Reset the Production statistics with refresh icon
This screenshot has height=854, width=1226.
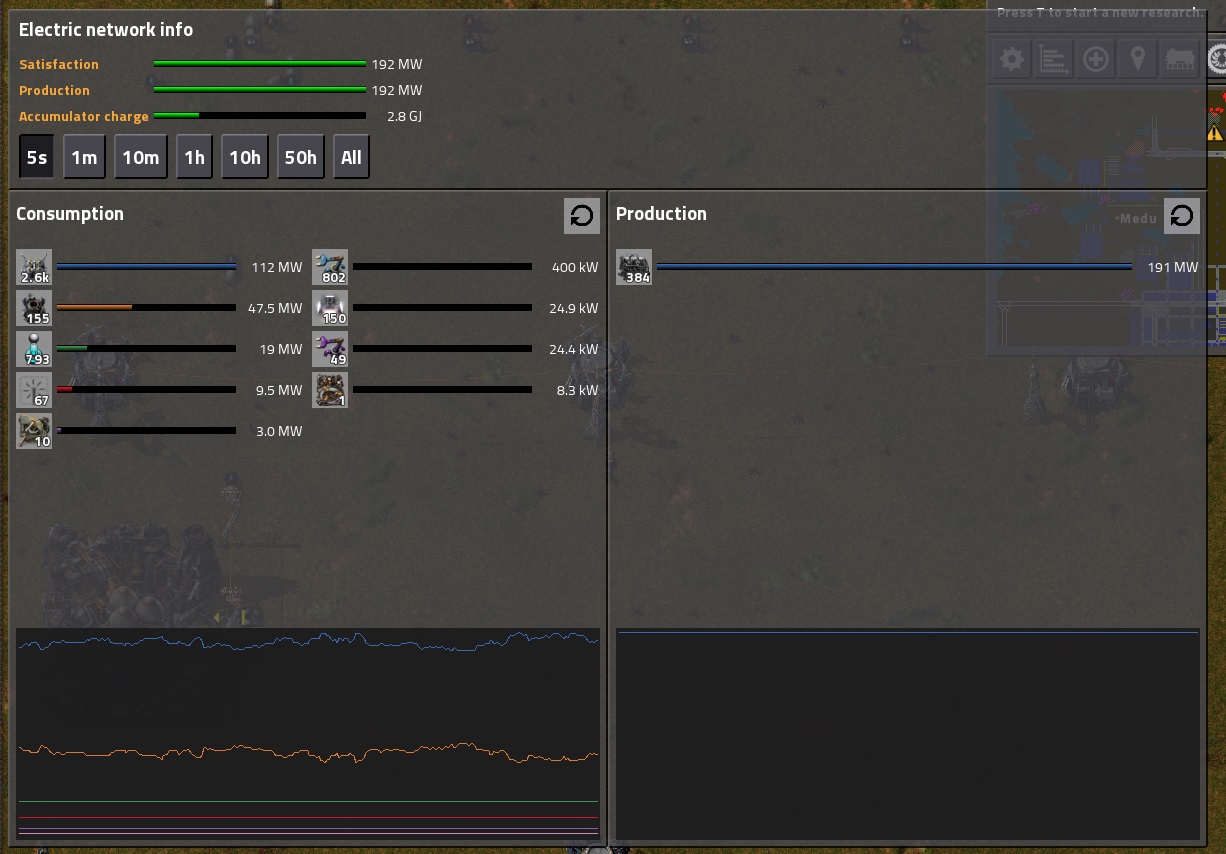1181,216
